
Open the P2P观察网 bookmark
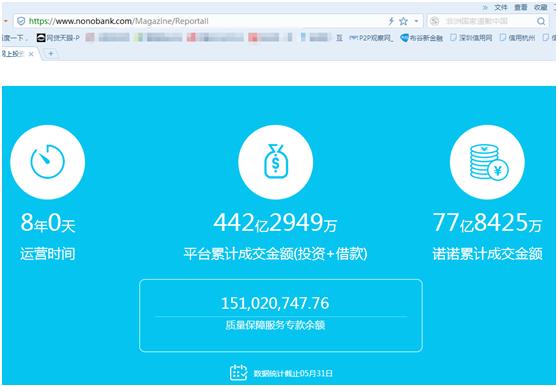pyautogui.click(x=371, y=38)
